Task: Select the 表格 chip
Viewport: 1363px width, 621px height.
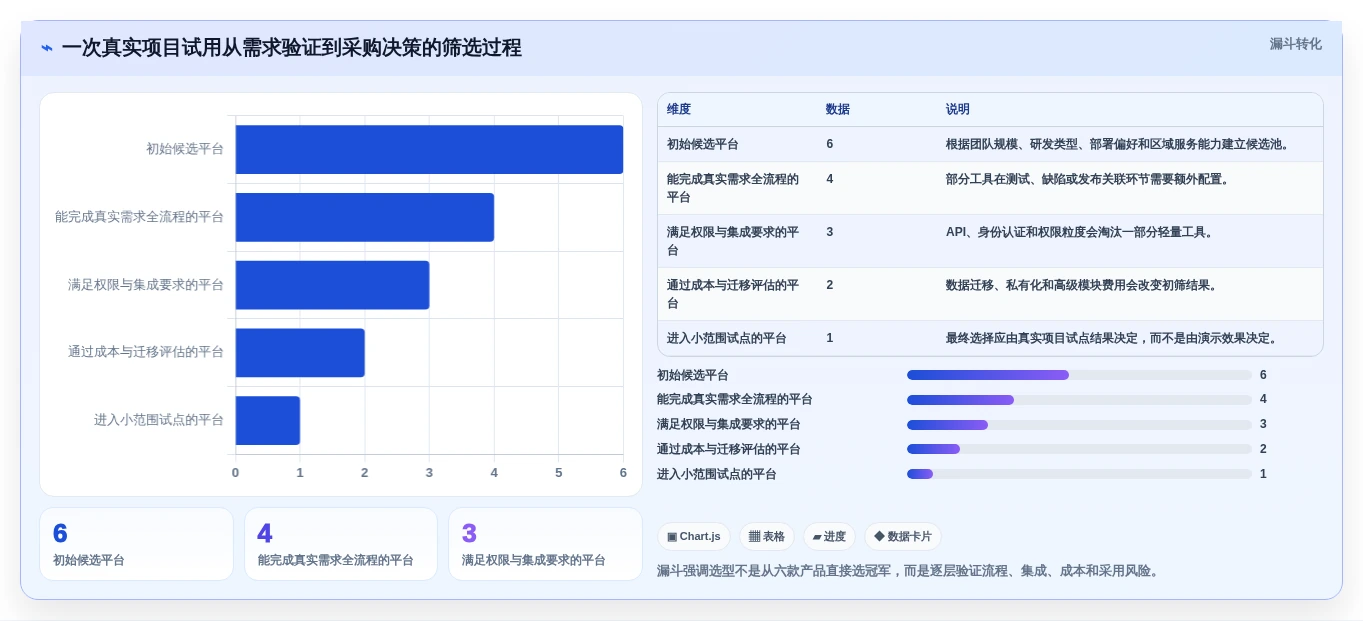Action: pos(766,537)
